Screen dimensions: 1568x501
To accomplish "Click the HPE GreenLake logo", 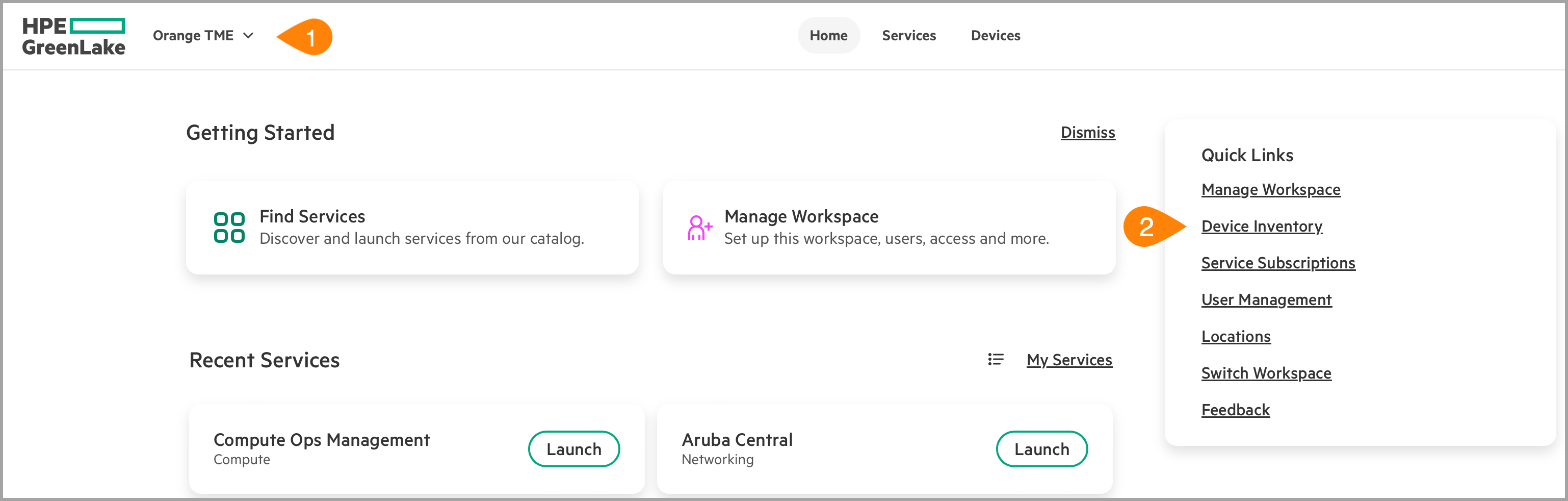I will pos(73,36).
